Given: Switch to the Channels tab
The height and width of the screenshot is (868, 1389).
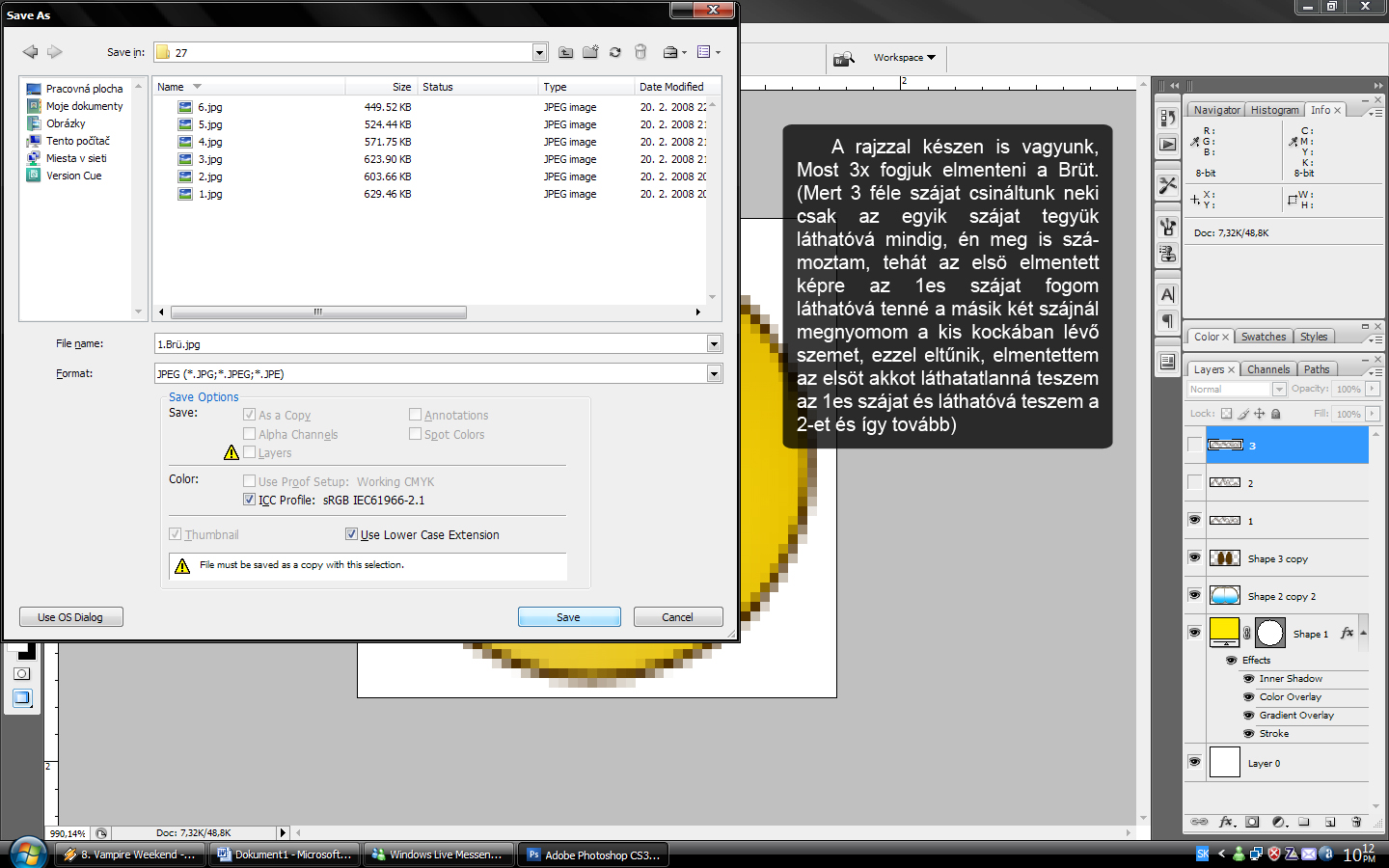Looking at the screenshot, I should [x=1267, y=369].
